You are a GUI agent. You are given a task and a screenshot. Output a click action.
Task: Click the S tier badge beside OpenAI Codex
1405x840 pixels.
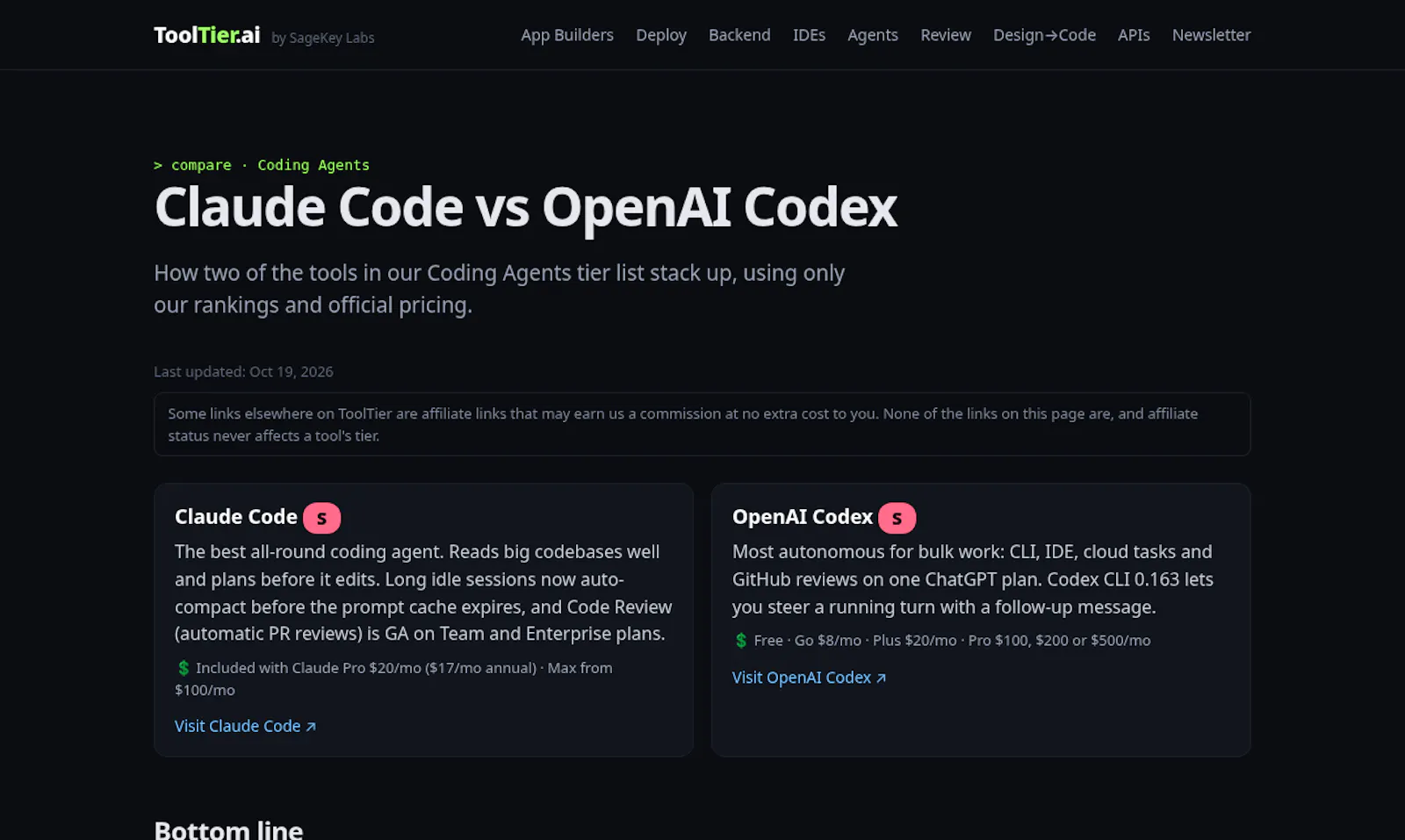897,518
